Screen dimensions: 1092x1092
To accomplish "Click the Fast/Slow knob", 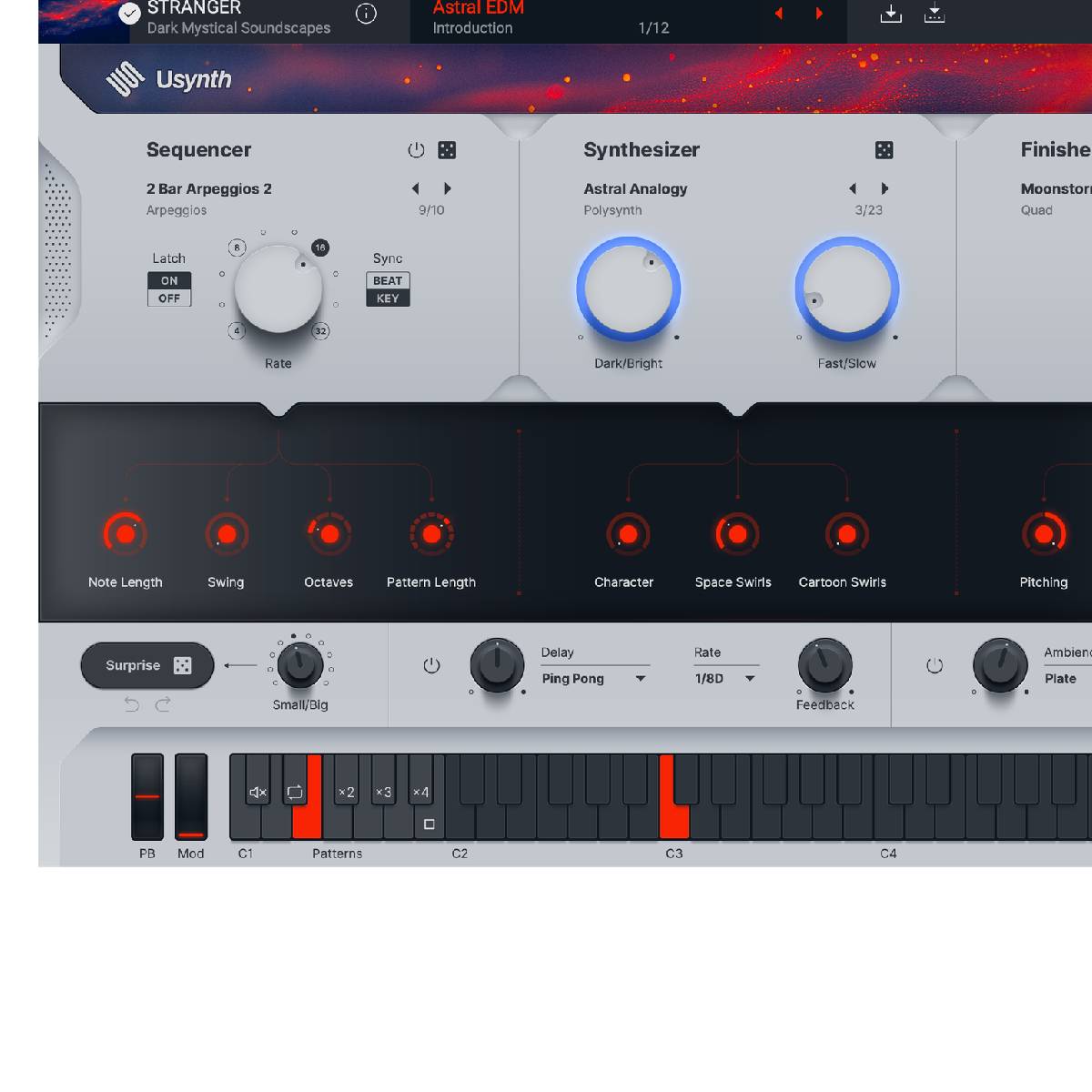I will pyautogui.click(x=846, y=289).
